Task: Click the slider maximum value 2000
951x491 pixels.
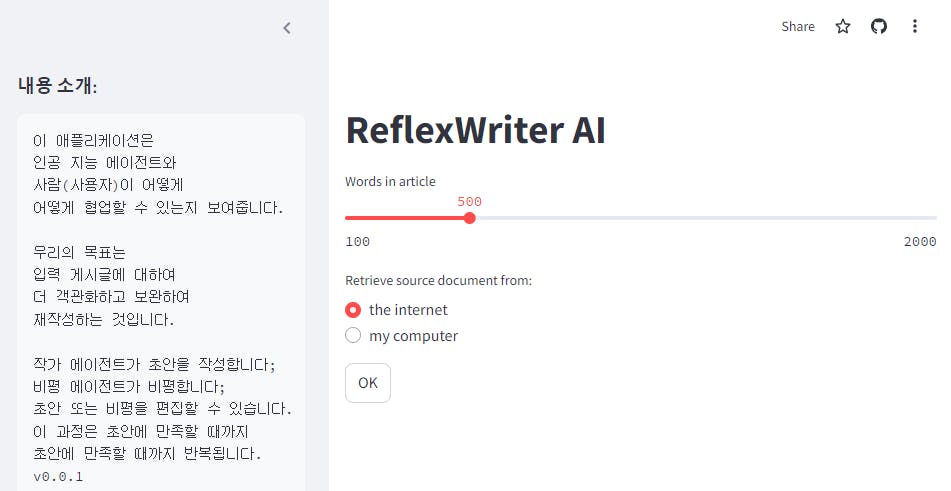Action: pos(920,242)
